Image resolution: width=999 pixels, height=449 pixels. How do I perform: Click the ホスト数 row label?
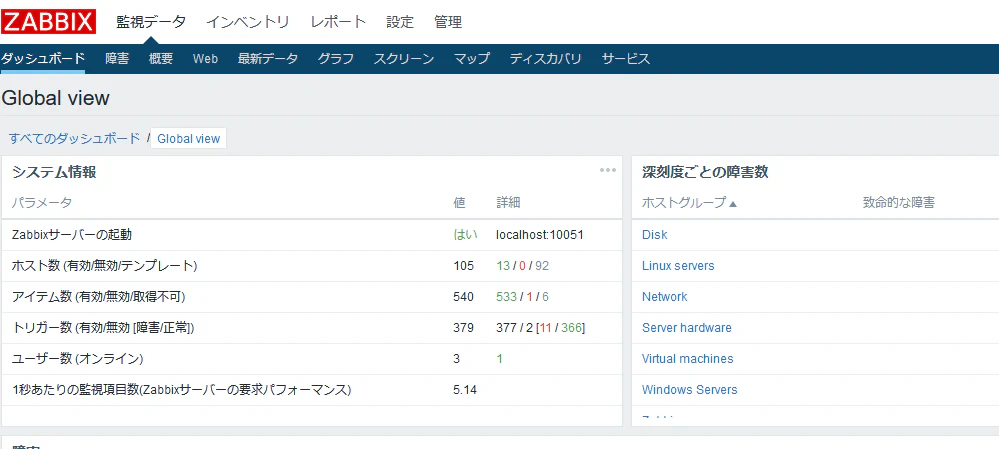(104, 266)
